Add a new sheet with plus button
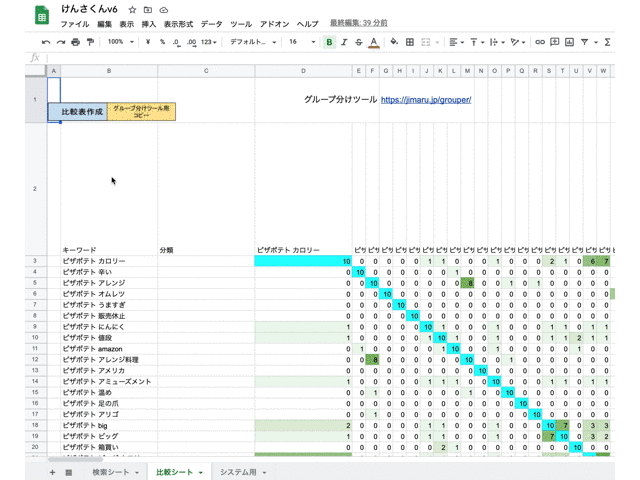The height and width of the screenshot is (480, 640). [x=52, y=472]
